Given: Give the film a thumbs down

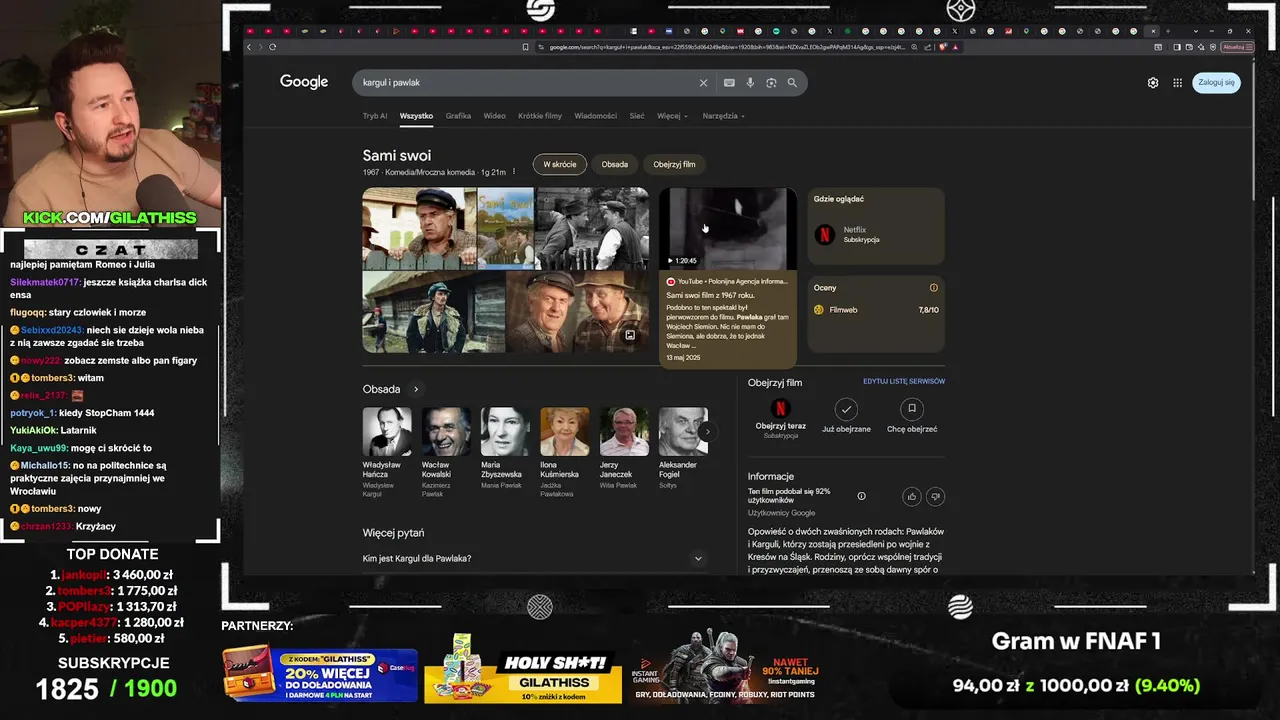Looking at the screenshot, I should pyautogui.click(x=935, y=496).
